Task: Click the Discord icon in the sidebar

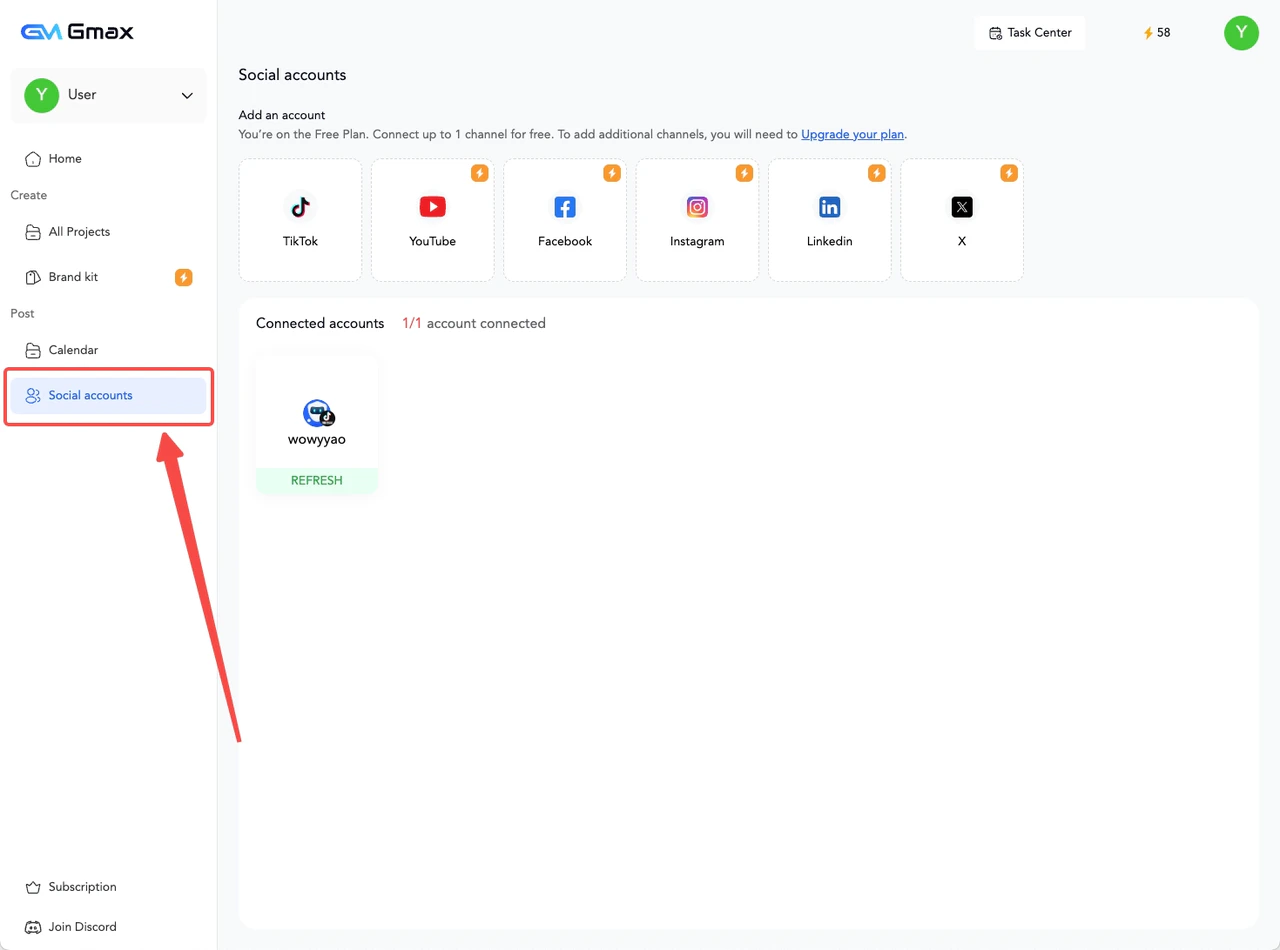Action: [33, 927]
